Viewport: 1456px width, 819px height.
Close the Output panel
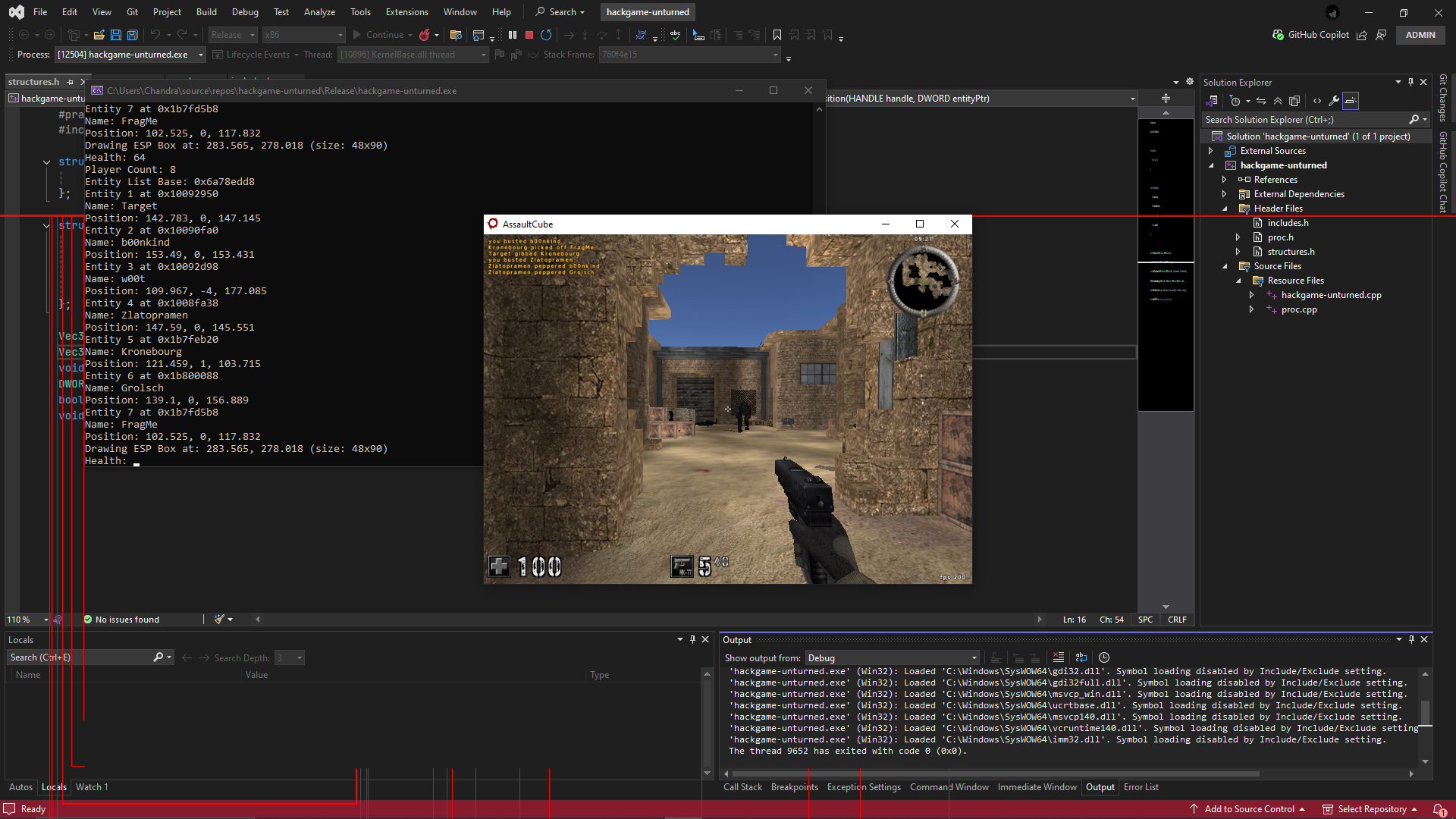1424,639
